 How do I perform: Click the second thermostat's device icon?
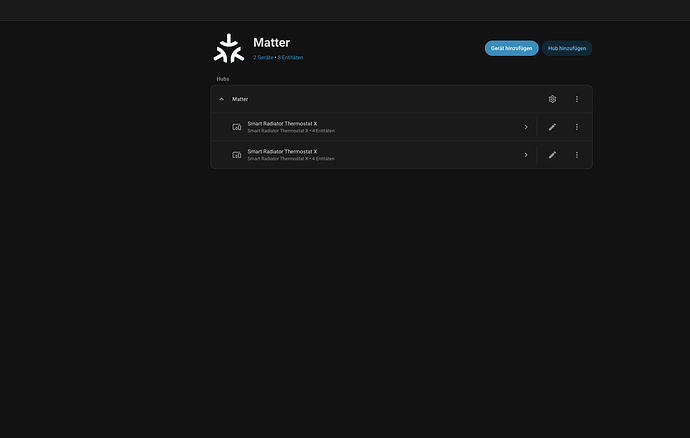pos(237,155)
